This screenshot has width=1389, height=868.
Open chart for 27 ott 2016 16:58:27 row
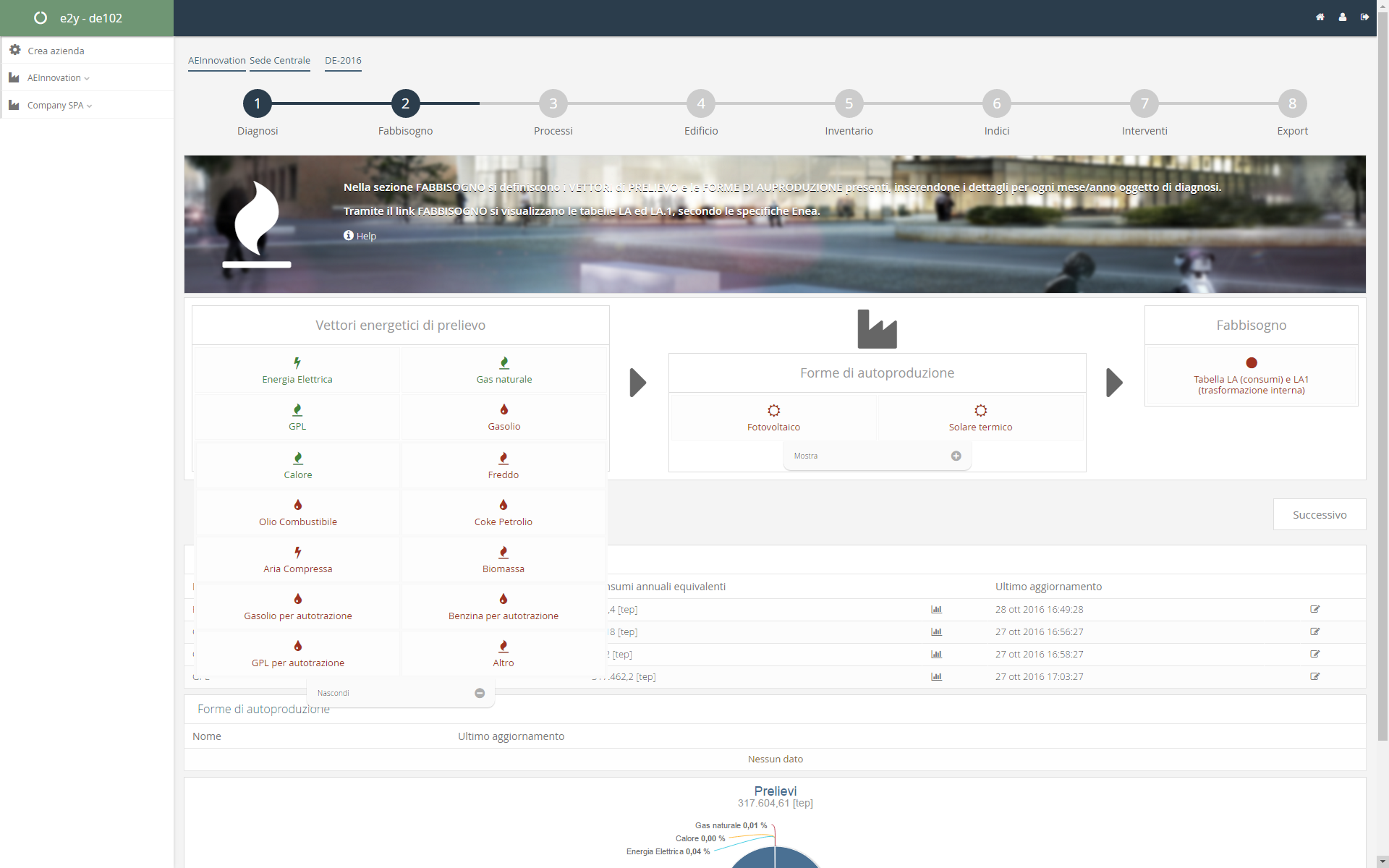pyautogui.click(x=936, y=654)
